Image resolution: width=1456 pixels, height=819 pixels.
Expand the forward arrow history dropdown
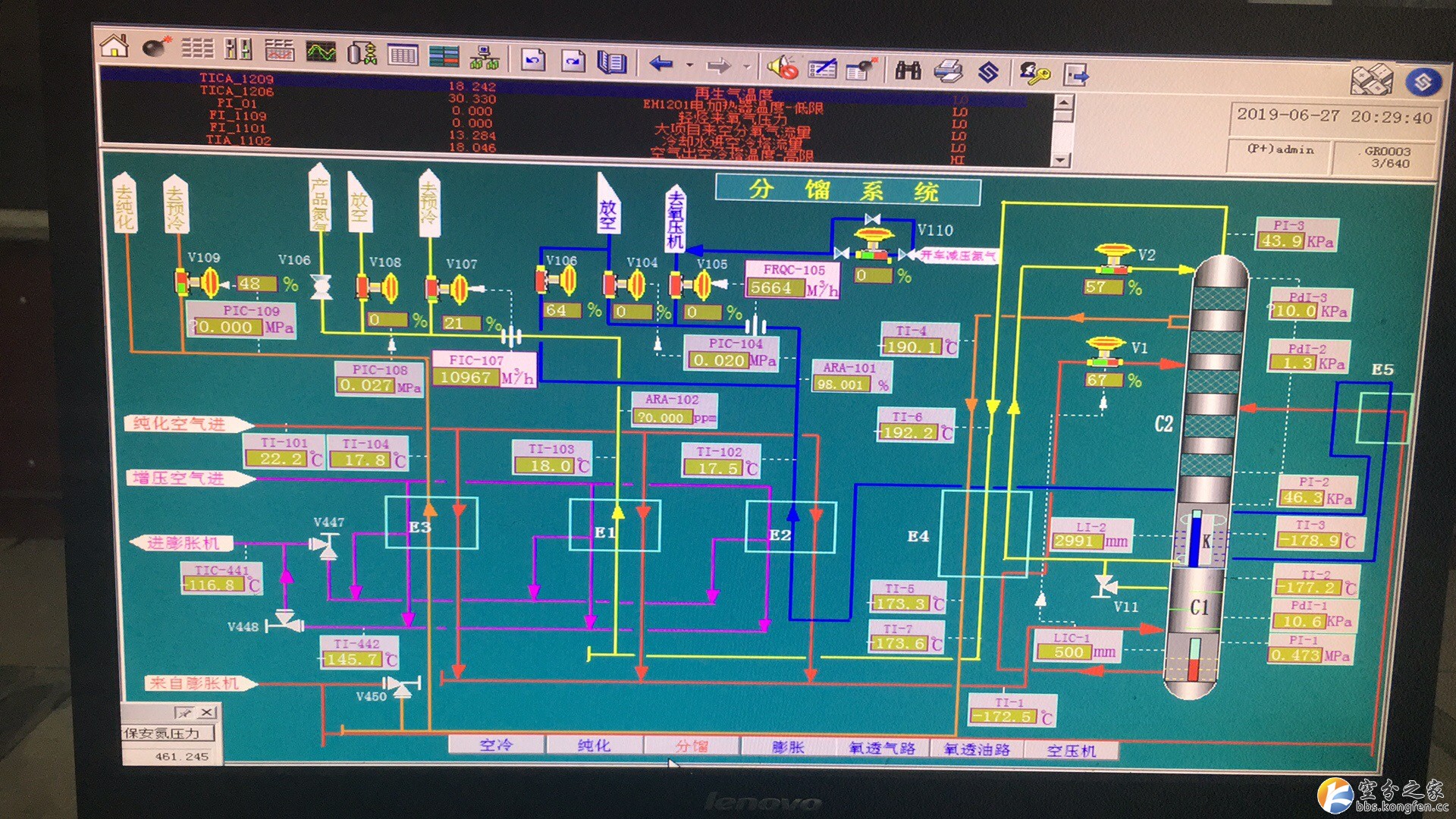click(747, 67)
